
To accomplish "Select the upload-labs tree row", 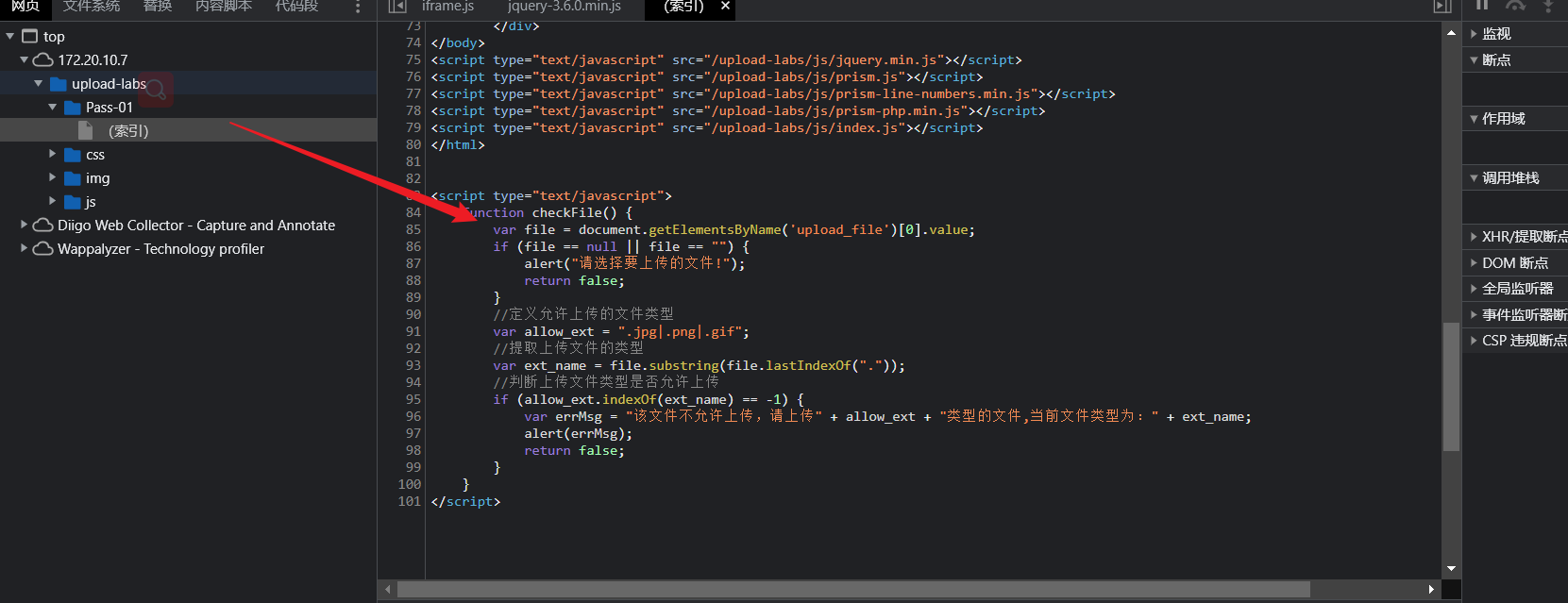I will (189, 84).
